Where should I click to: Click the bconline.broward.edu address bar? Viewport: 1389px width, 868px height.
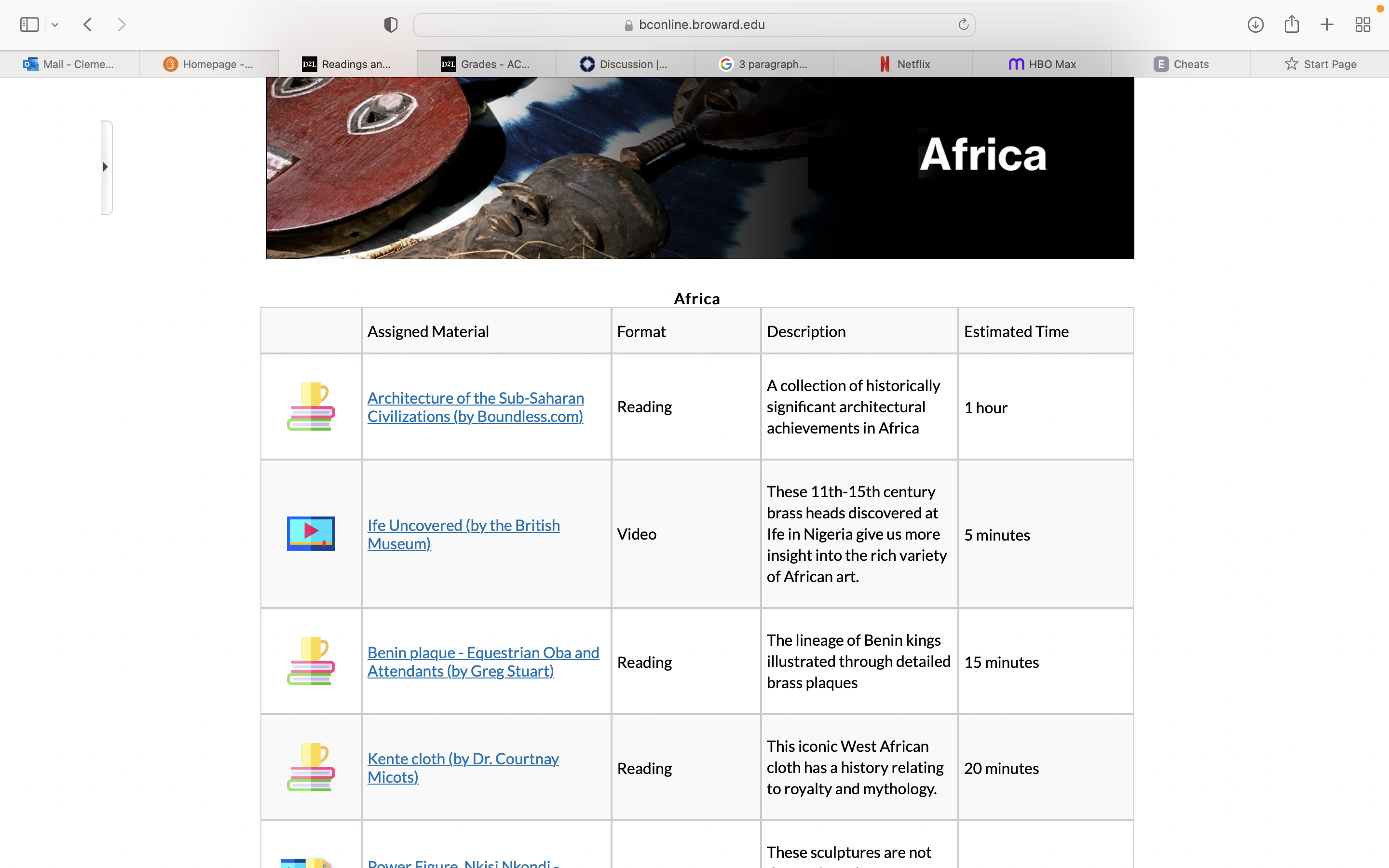694,25
